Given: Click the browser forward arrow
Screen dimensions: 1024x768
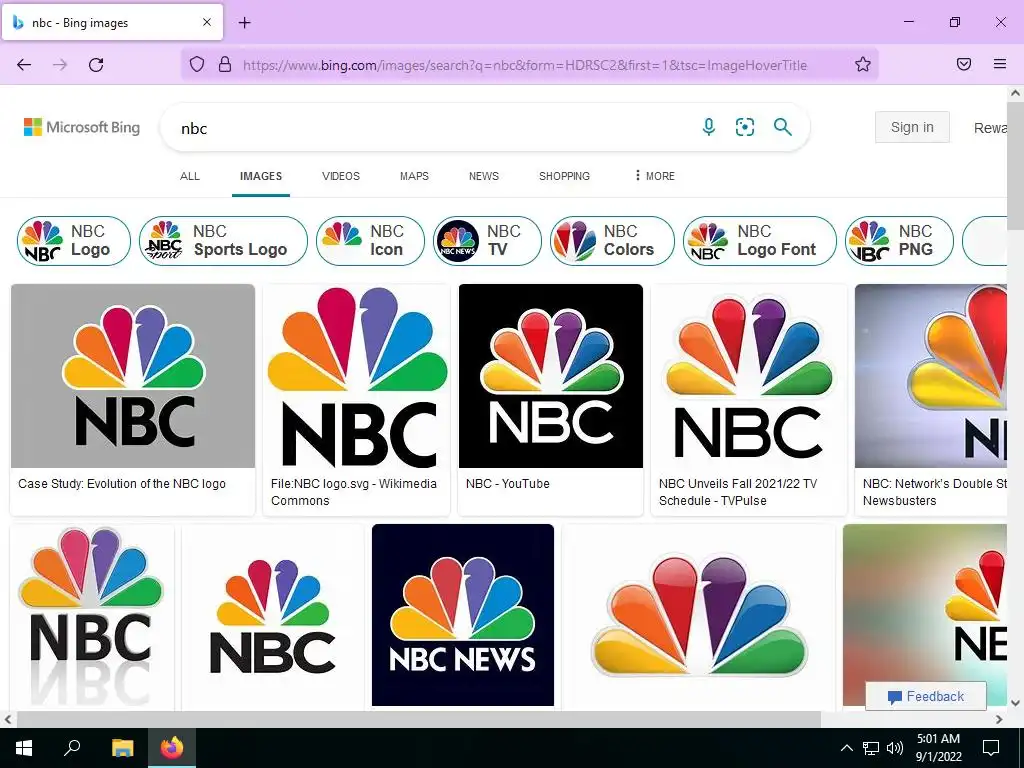Looking at the screenshot, I should (x=60, y=65).
